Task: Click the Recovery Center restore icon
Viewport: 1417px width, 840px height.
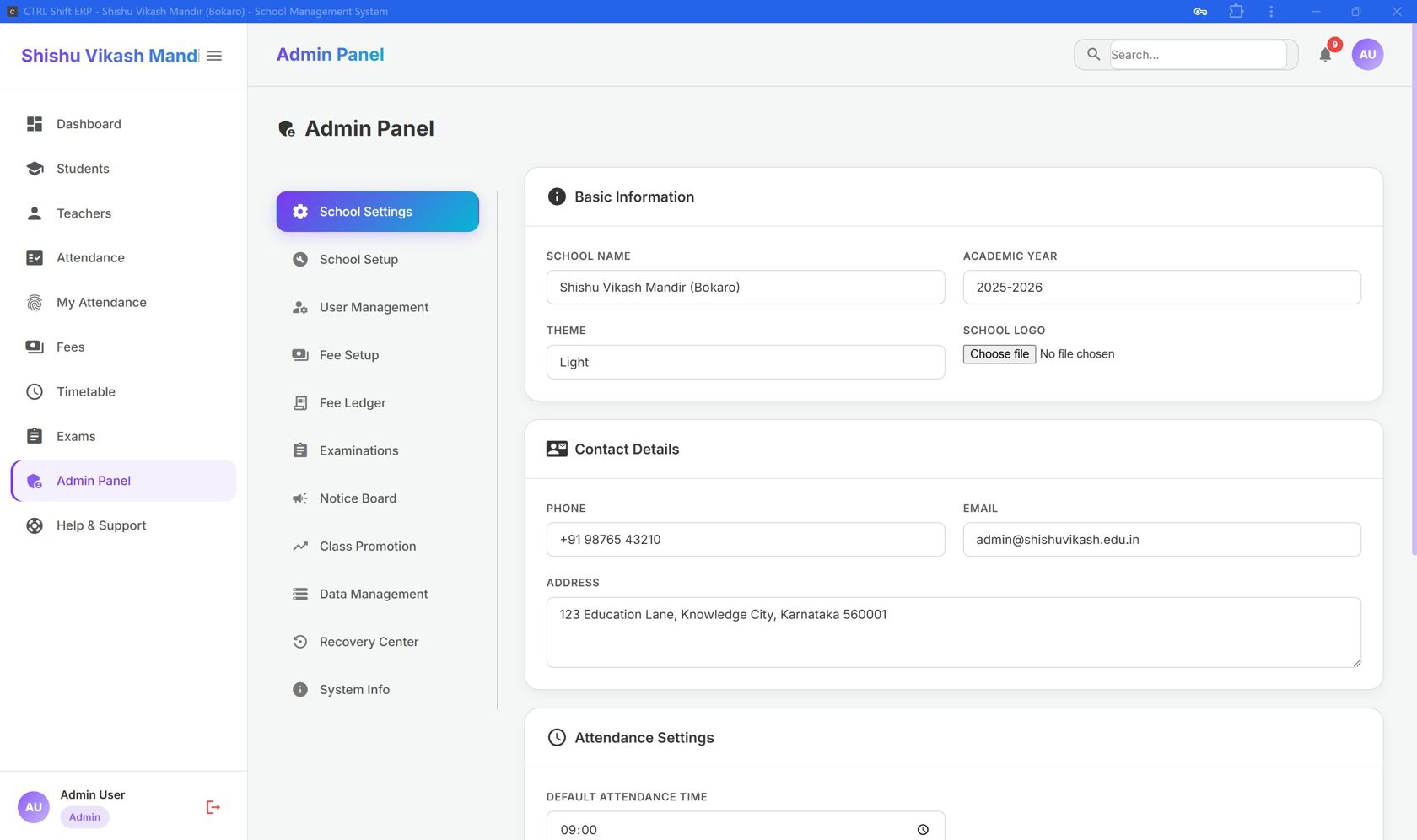Action: (x=300, y=642)
